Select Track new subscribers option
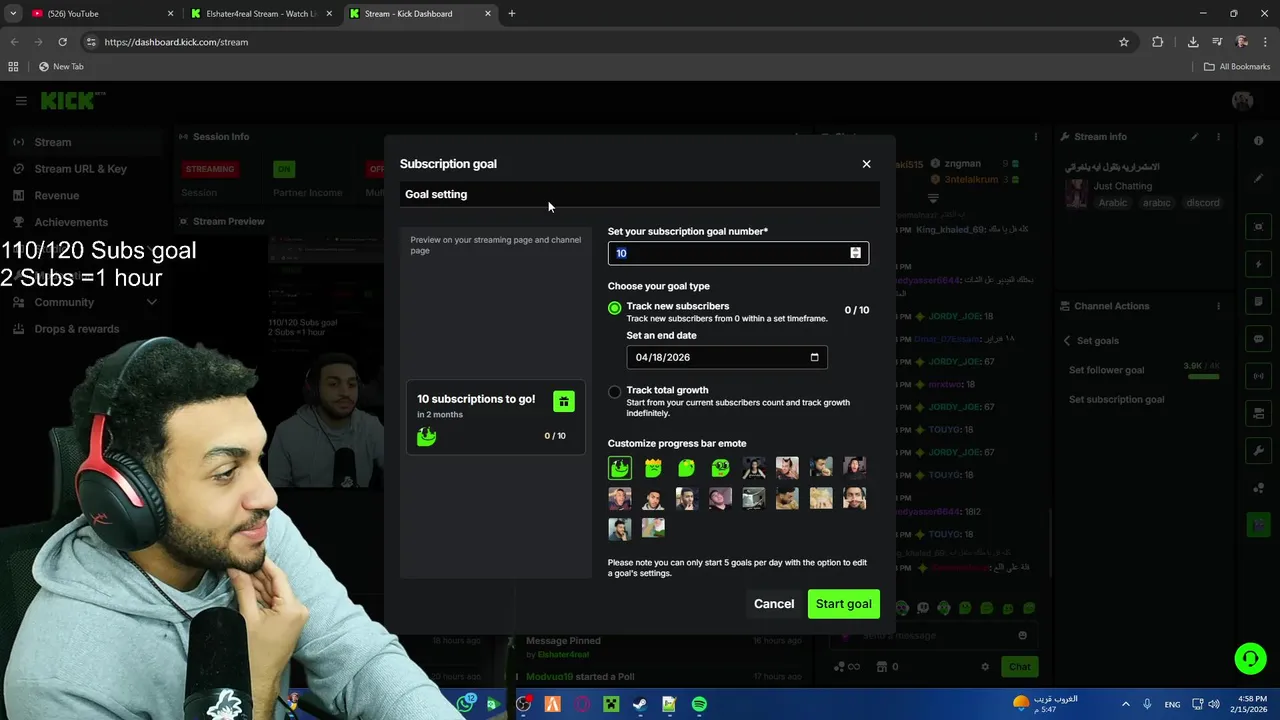Image resolution: width=1280 pixels, height=720 pixels. [614, 308]
